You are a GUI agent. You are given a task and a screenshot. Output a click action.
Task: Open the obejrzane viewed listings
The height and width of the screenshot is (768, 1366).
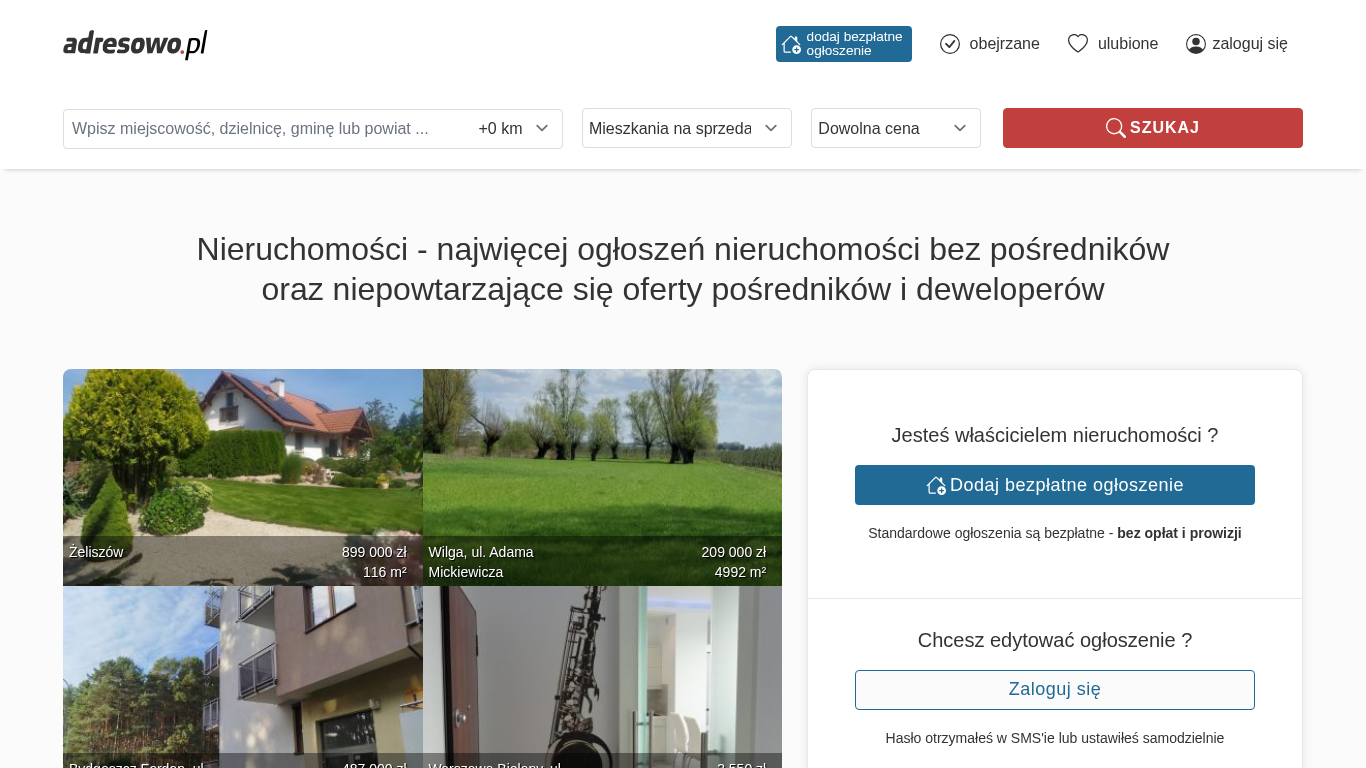click(1003, 44)
